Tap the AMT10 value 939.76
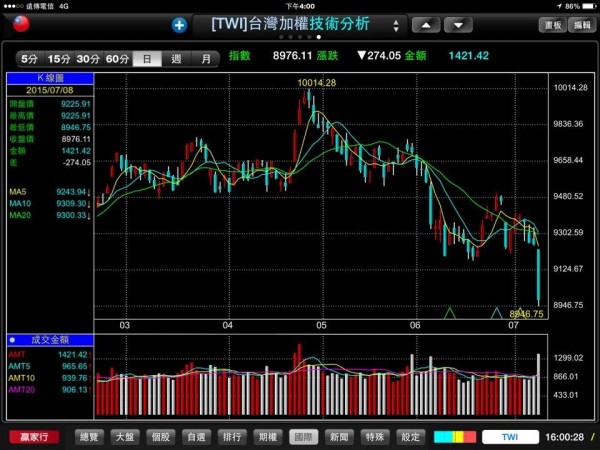The width and height of the screenshot is (600, 450). 75,378
